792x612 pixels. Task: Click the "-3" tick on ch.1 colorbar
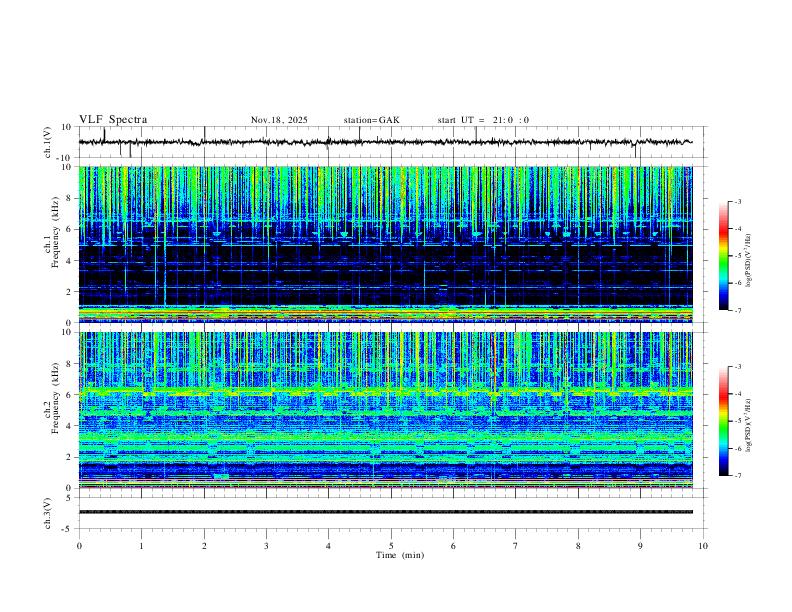[x=737, y=201]
